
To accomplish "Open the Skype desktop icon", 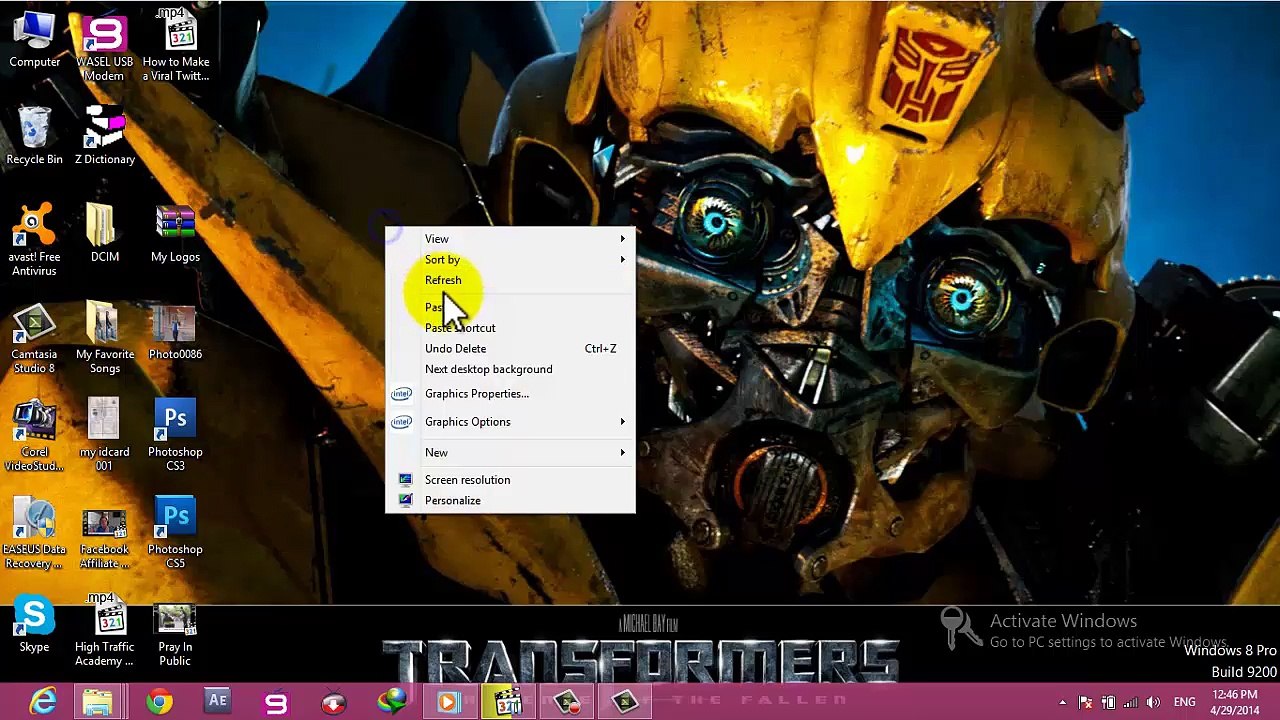I will coord(34,625).
